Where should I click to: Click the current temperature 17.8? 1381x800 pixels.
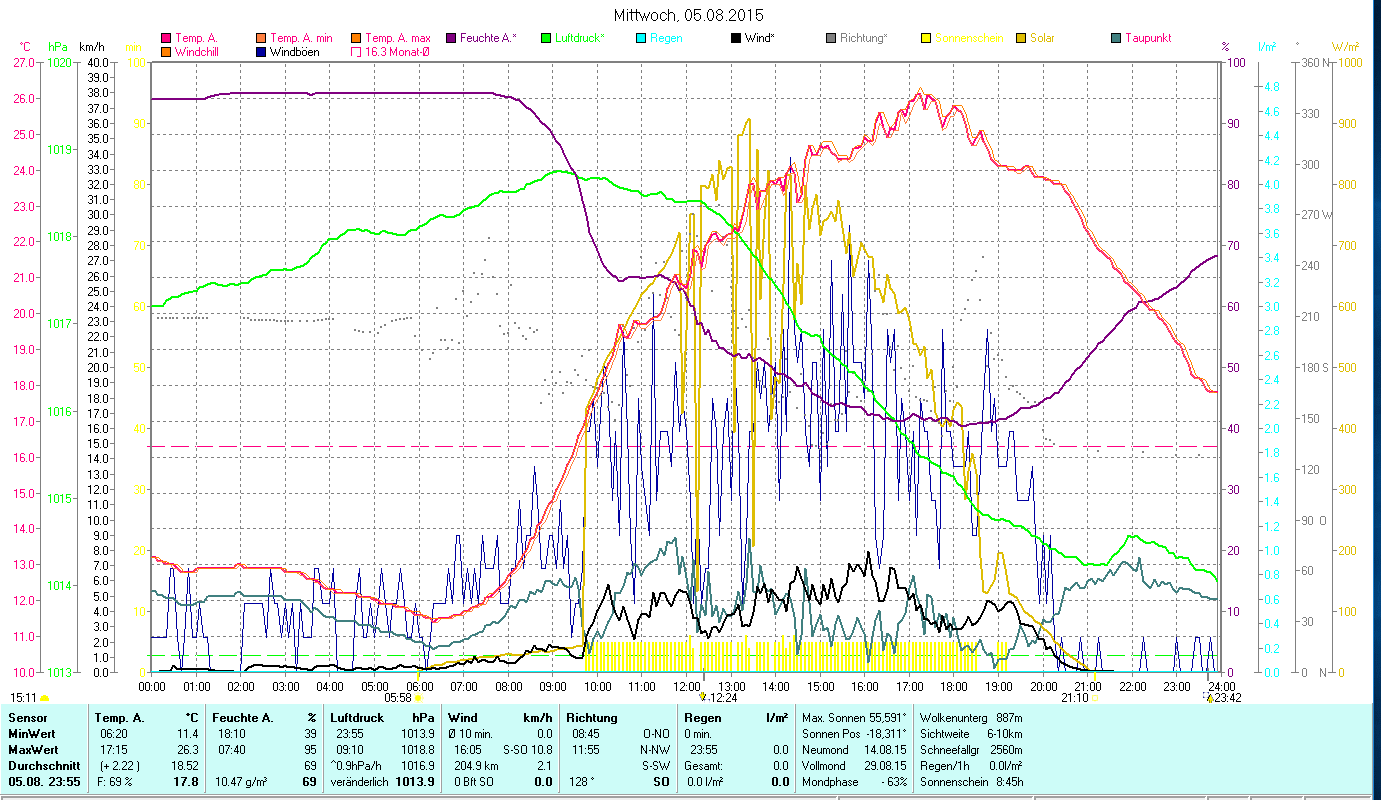tap(186, 782)
